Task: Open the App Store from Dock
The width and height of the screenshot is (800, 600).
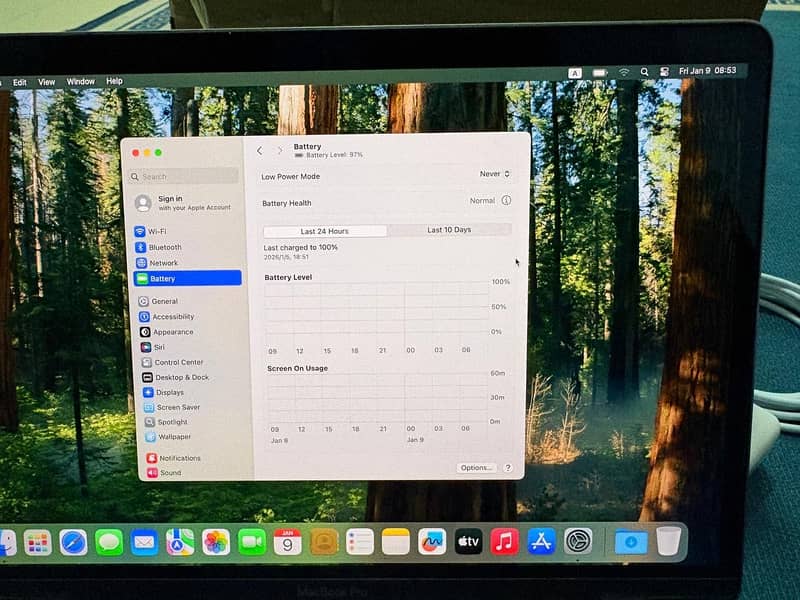Action: pos(541,542)
